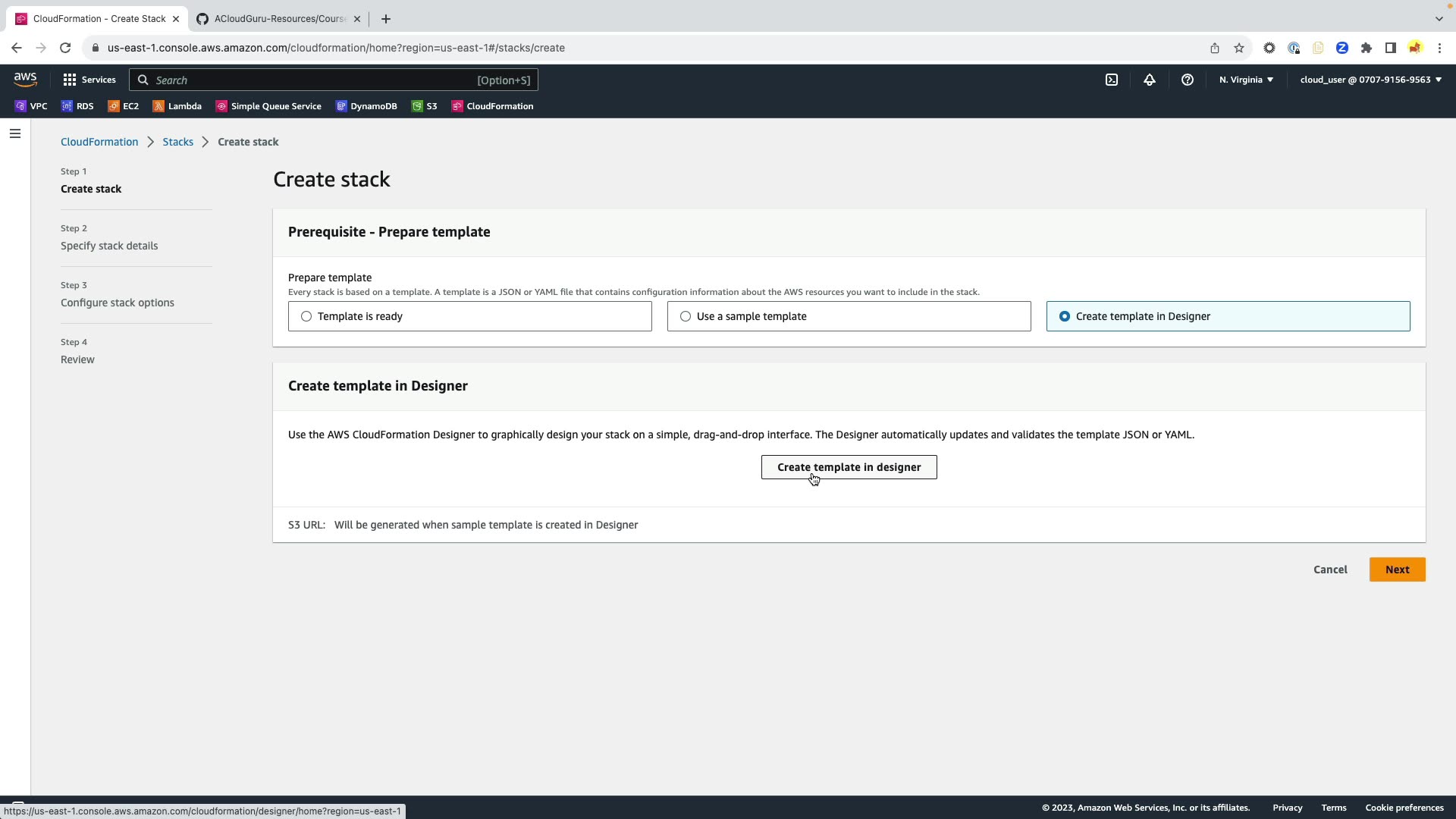The image size is (1456, 819).
Task: Select the 'Use a sample template' radio option
Action: point(686,316)
